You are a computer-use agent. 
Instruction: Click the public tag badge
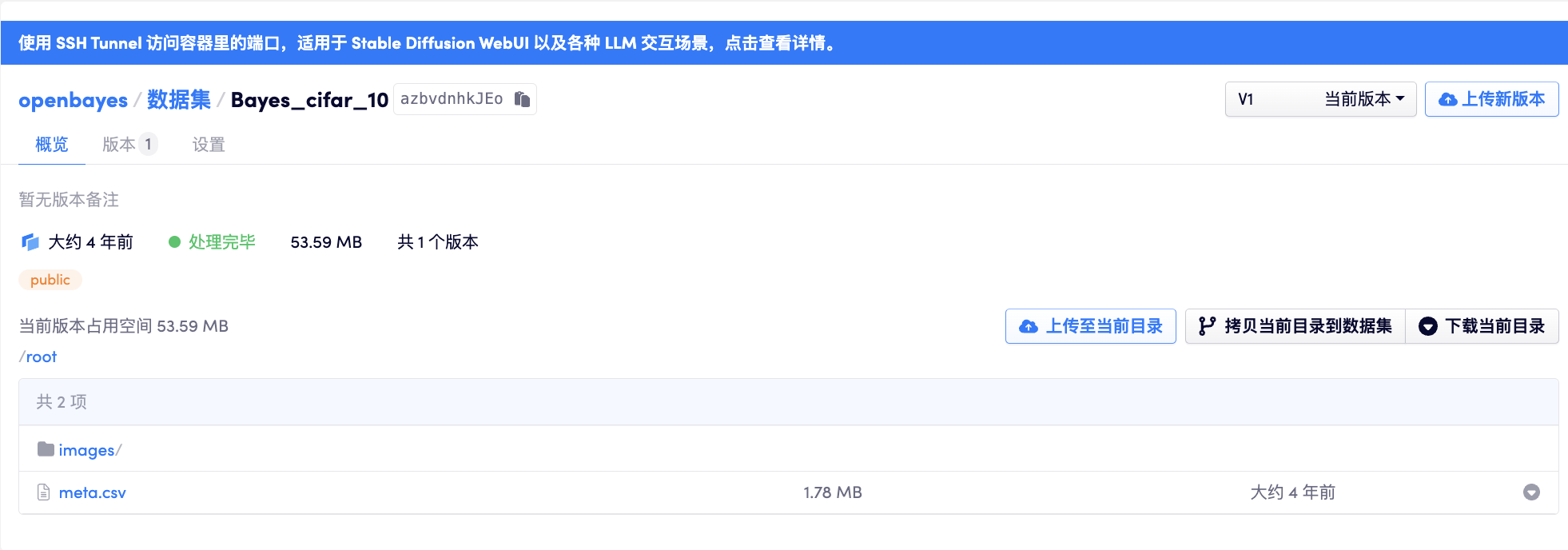[50, 280]
